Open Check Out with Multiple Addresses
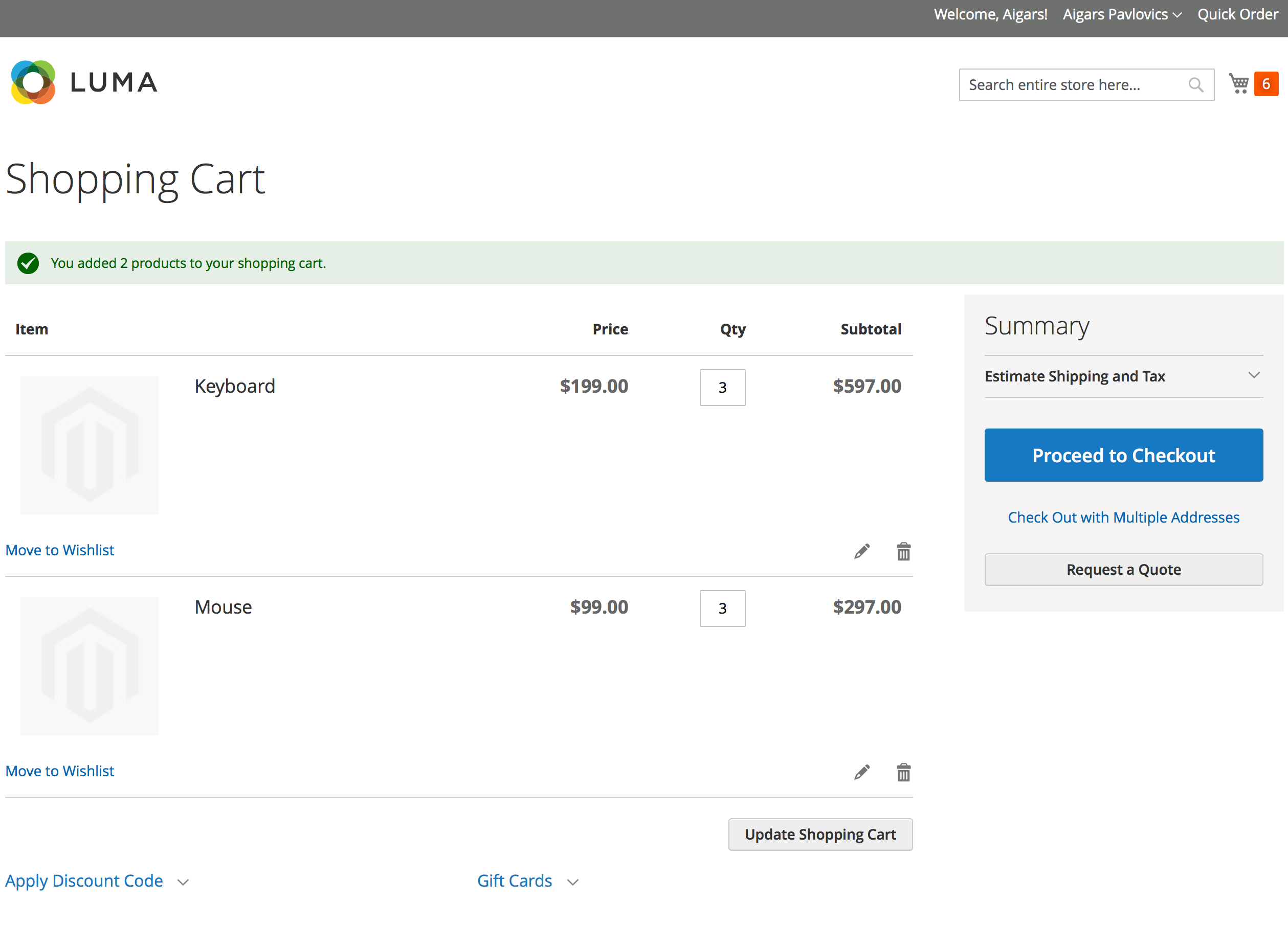Screen dimensions: 1288x946 pyautogui.click(x=1123, y=517)
